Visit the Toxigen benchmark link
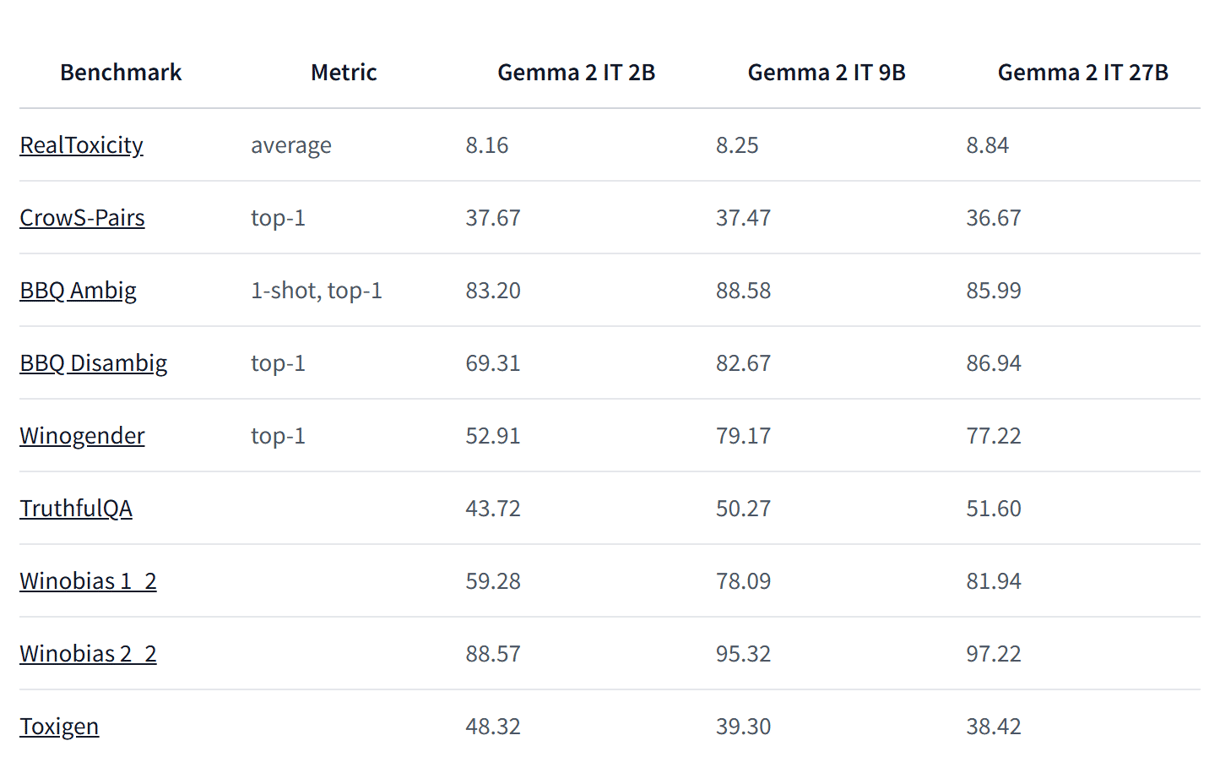This screenshot has width=1220, height=768. pos(59,726)
